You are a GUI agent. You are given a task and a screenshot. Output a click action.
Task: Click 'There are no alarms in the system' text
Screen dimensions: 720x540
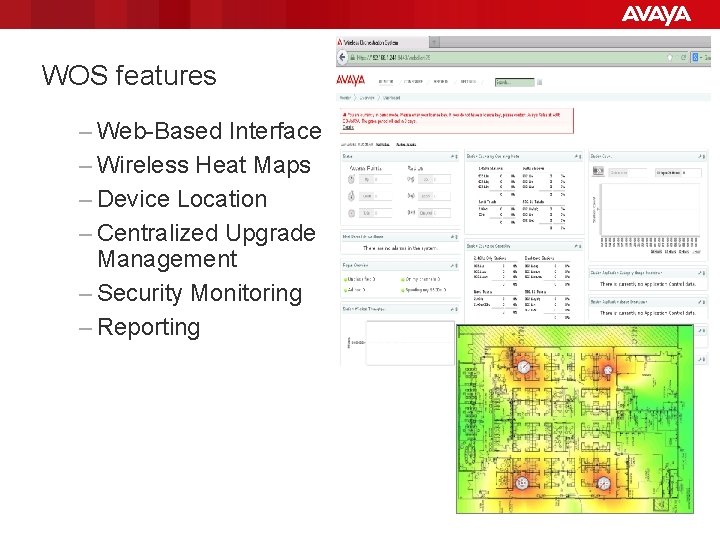click(400, 248)
